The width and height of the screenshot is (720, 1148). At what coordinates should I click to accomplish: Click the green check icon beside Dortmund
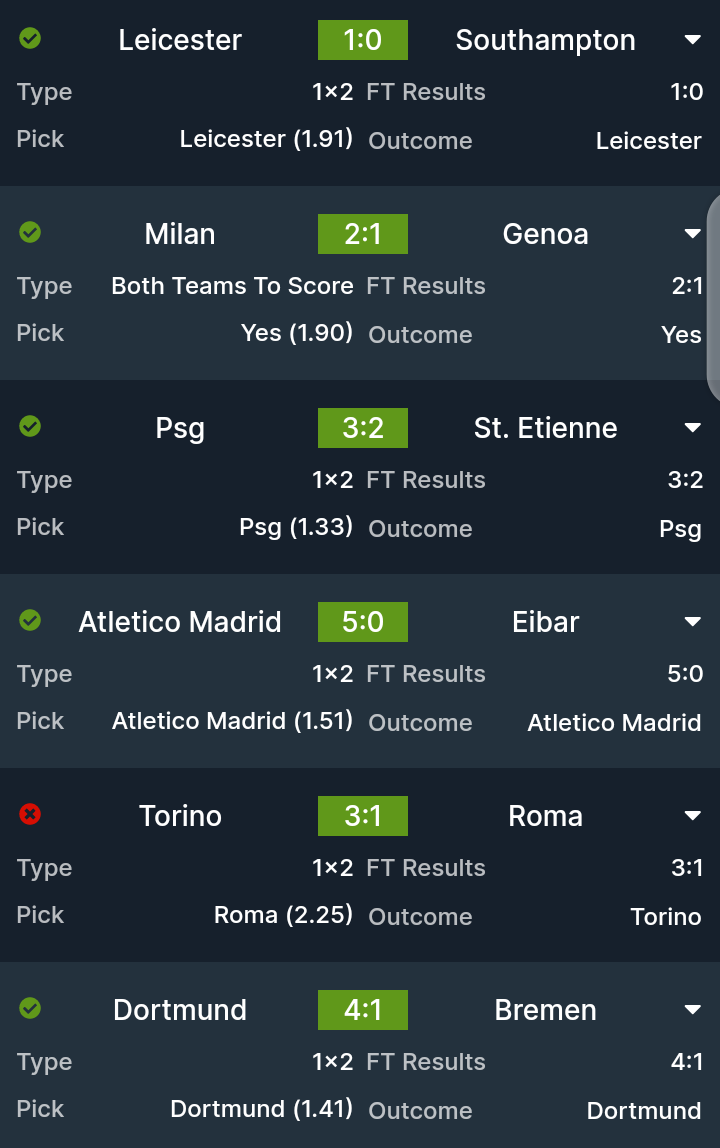click(30, 1009)
